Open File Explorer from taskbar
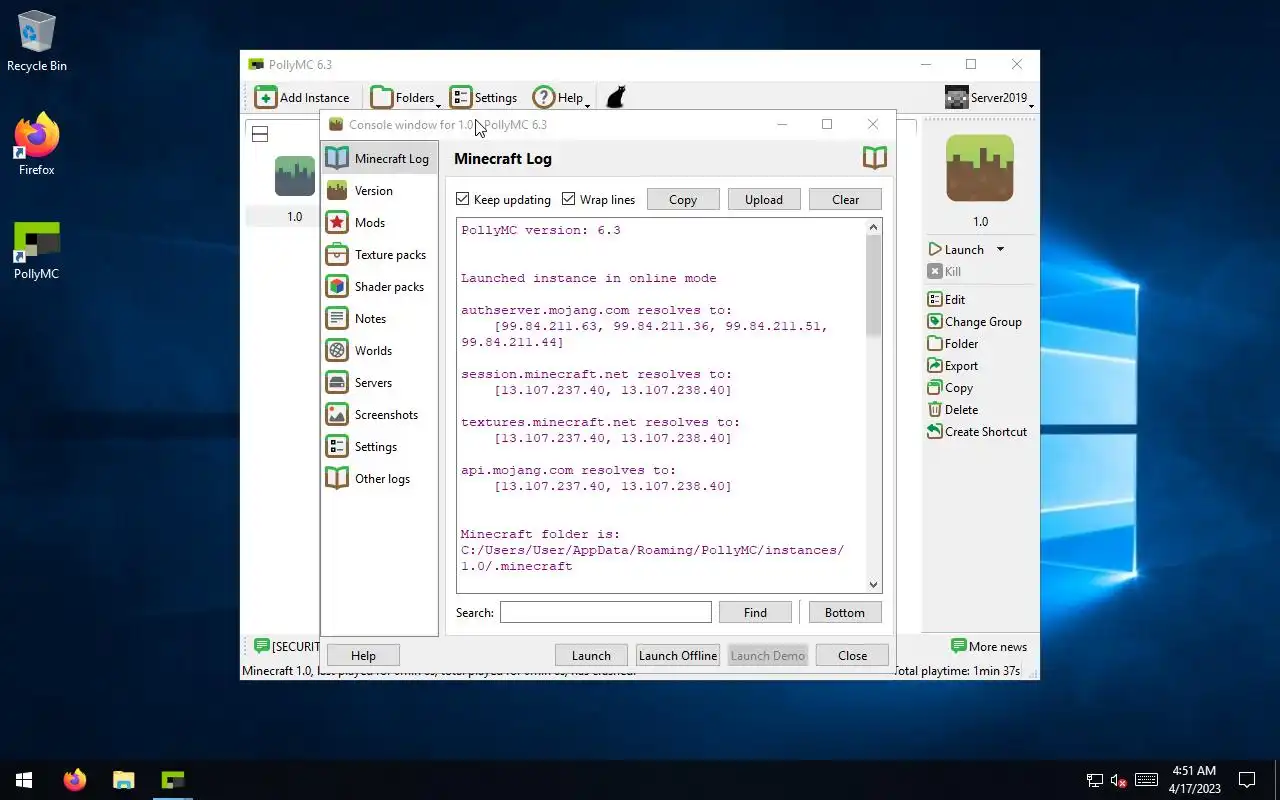This screenshot has width=1280, height=800. (x=123, y=780)
